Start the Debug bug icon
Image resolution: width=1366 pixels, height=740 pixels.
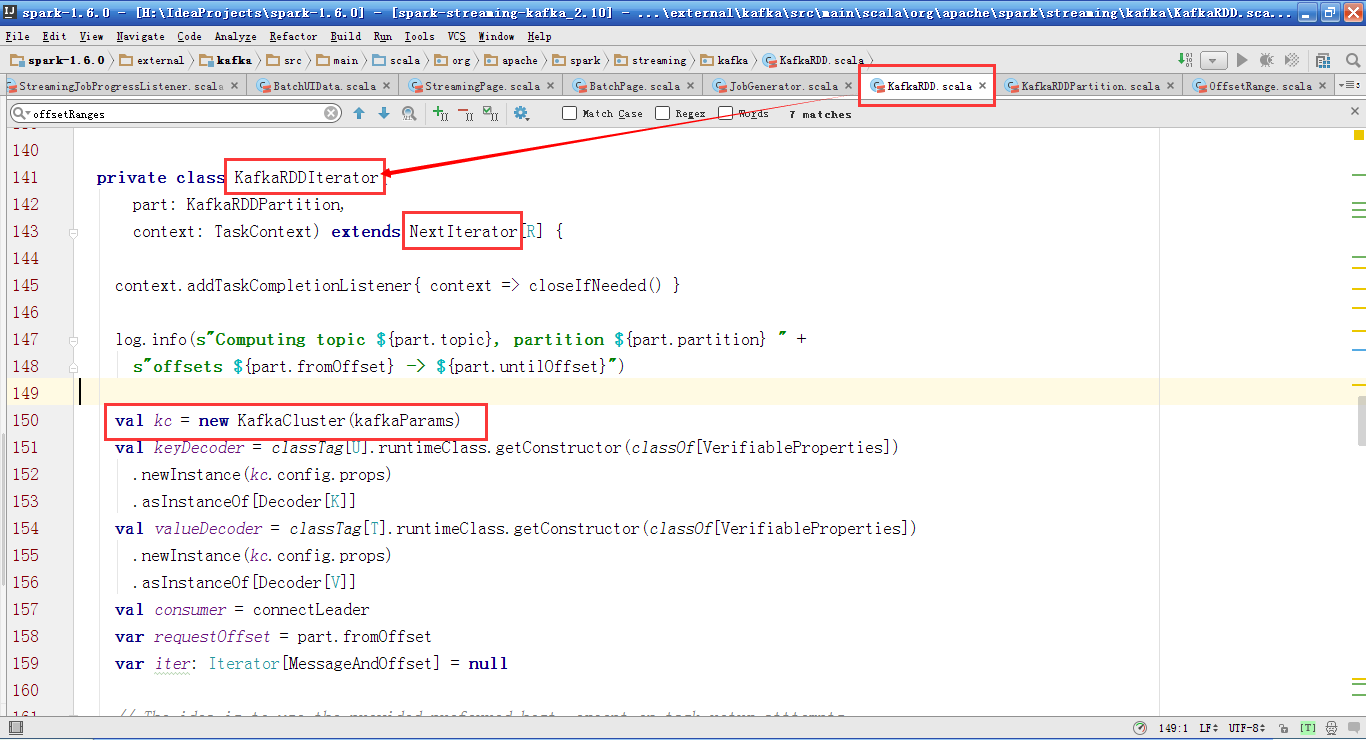(1266, 61)
